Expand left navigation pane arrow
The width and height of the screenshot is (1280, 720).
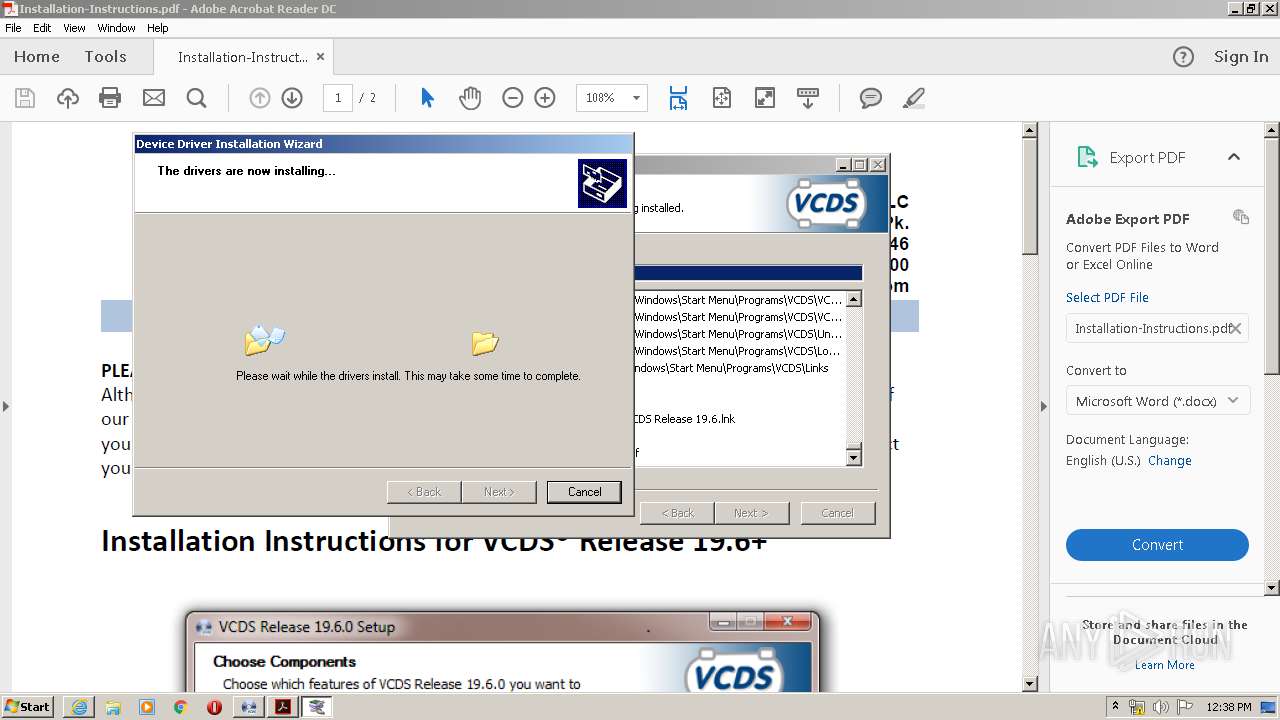click(5, 406)
